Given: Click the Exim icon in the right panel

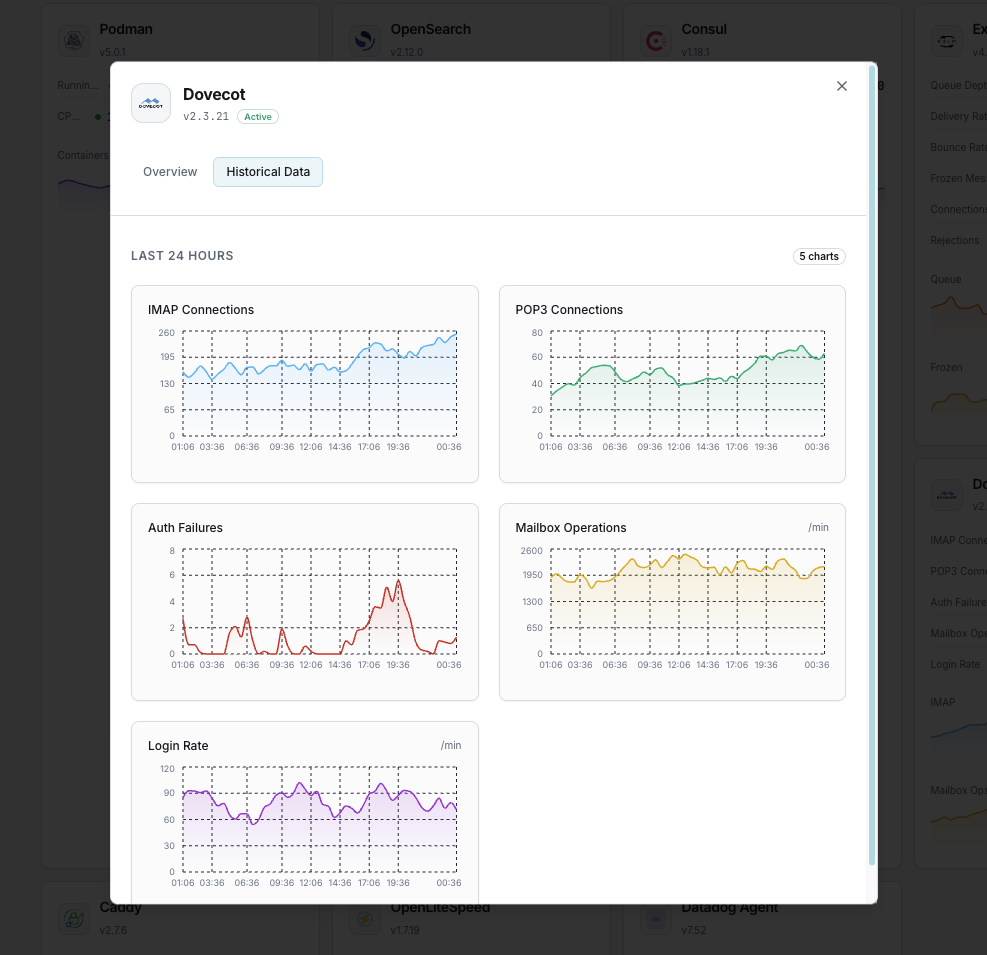Looking at the screenshot, I should tap(947, 41).
